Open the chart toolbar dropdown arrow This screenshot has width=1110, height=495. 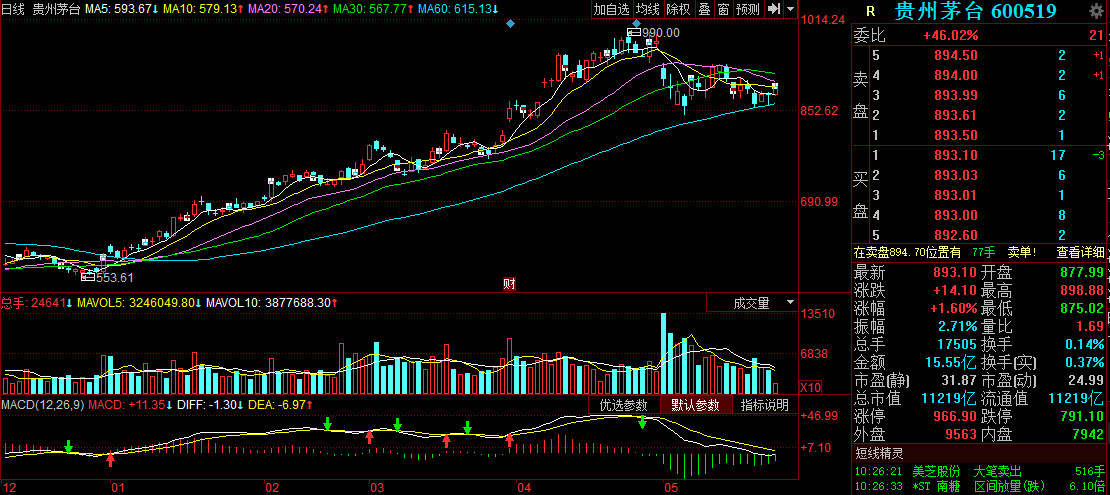tap(790, 9)
